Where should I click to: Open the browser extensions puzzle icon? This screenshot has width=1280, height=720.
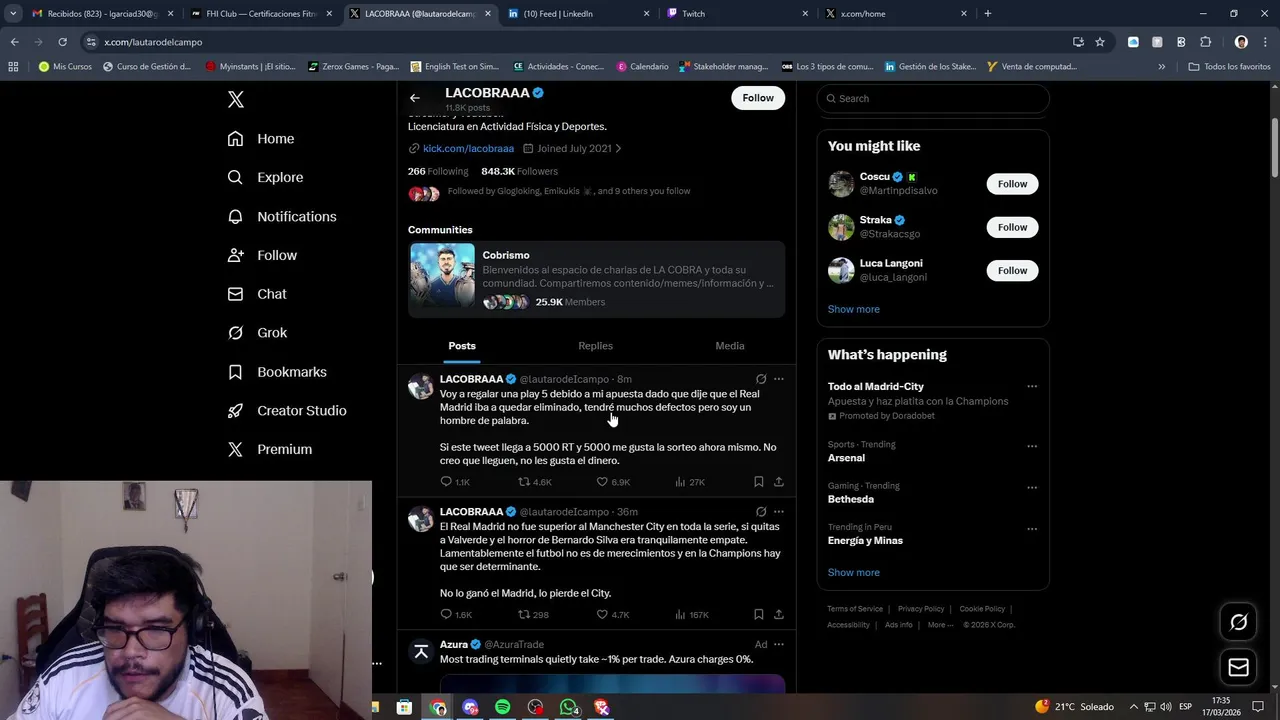[x=1205, y=42]
